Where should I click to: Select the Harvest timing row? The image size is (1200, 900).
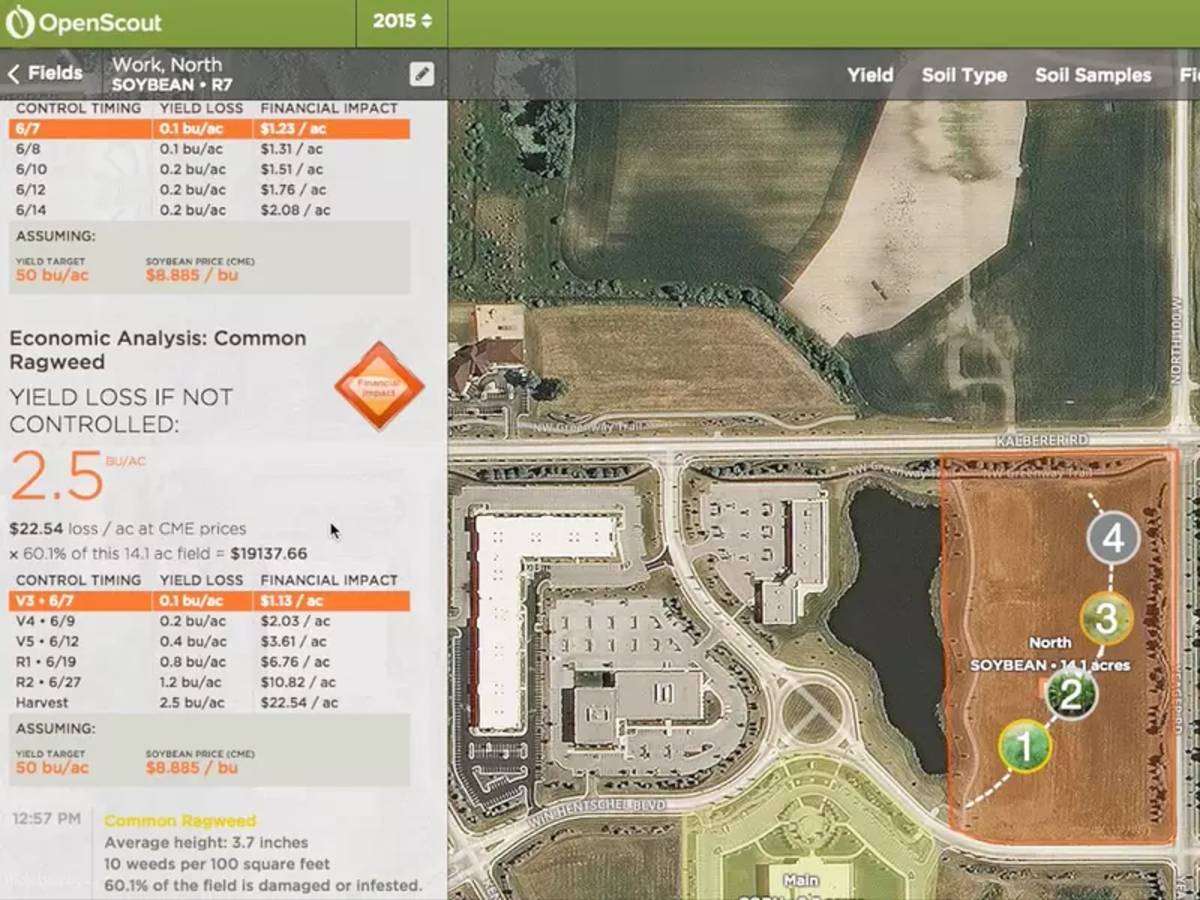[x=209, y=702]
